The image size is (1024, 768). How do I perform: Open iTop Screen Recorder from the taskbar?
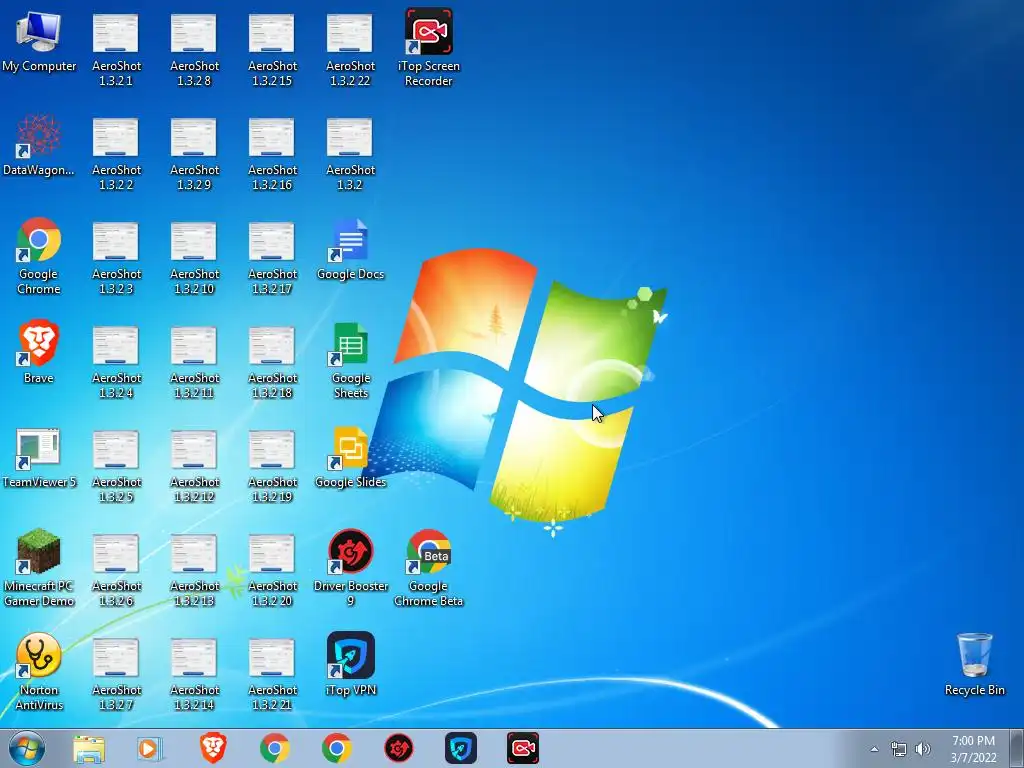coord(523,748)
